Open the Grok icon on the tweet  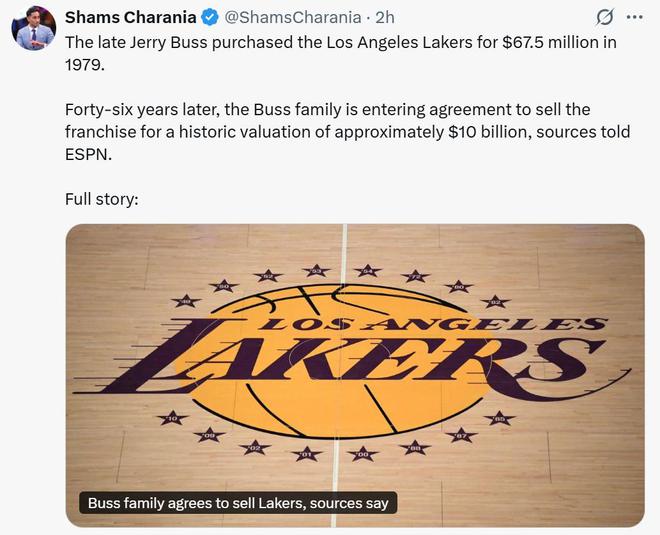point(604,17)
